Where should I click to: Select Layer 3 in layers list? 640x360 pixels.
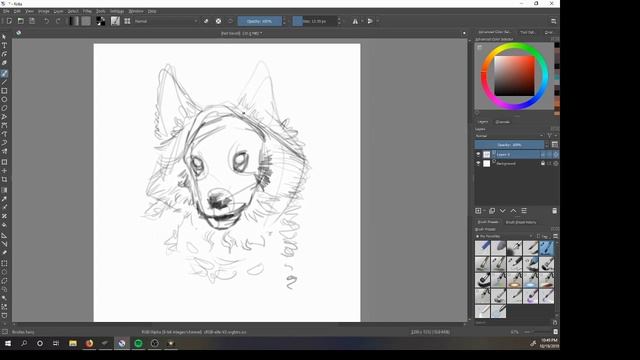516,154
